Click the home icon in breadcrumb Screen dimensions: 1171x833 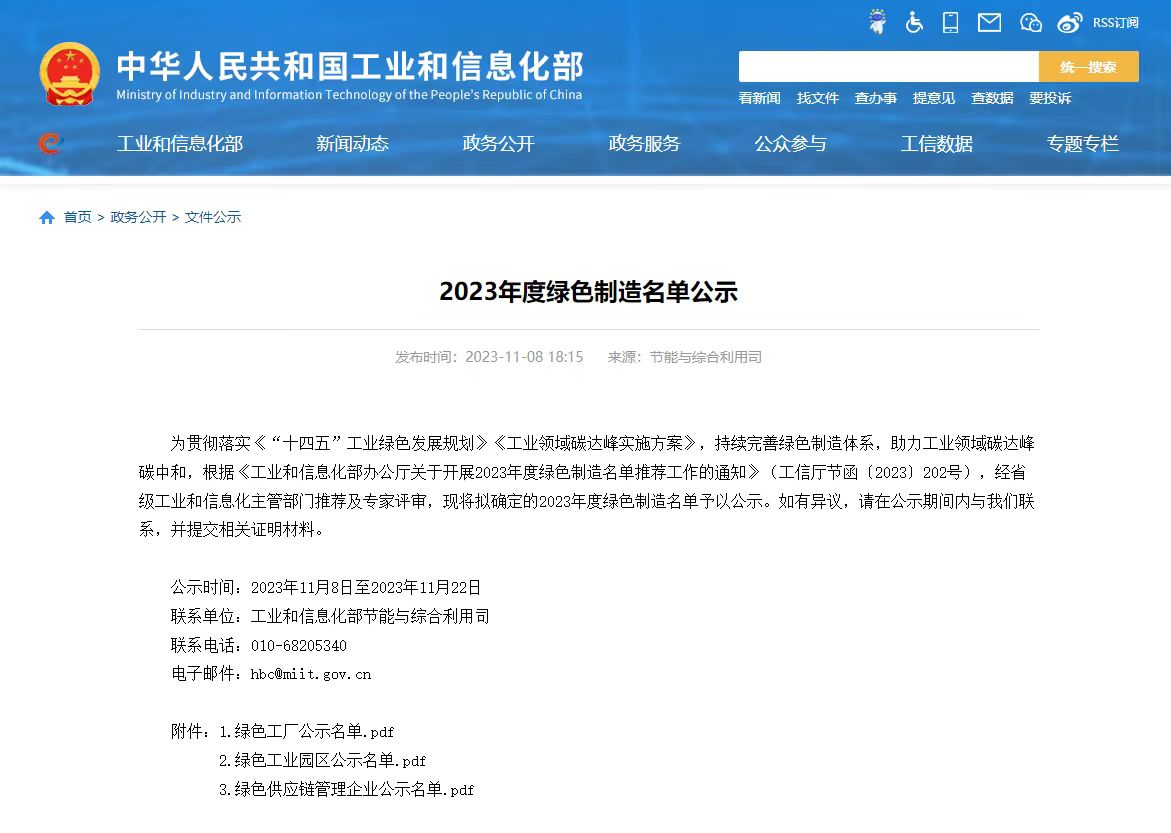tap(47, 218)
